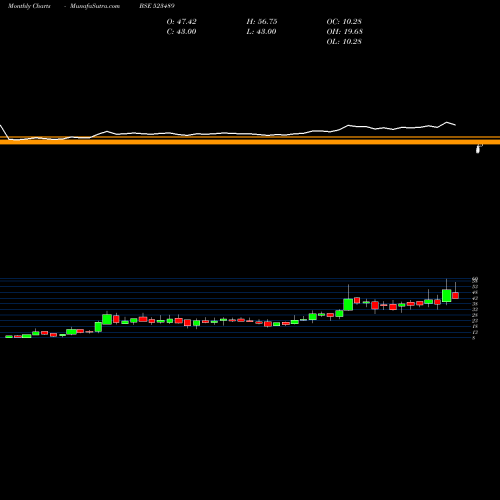Click the "OL: 10.28" readout

click(x=344, y=42)
